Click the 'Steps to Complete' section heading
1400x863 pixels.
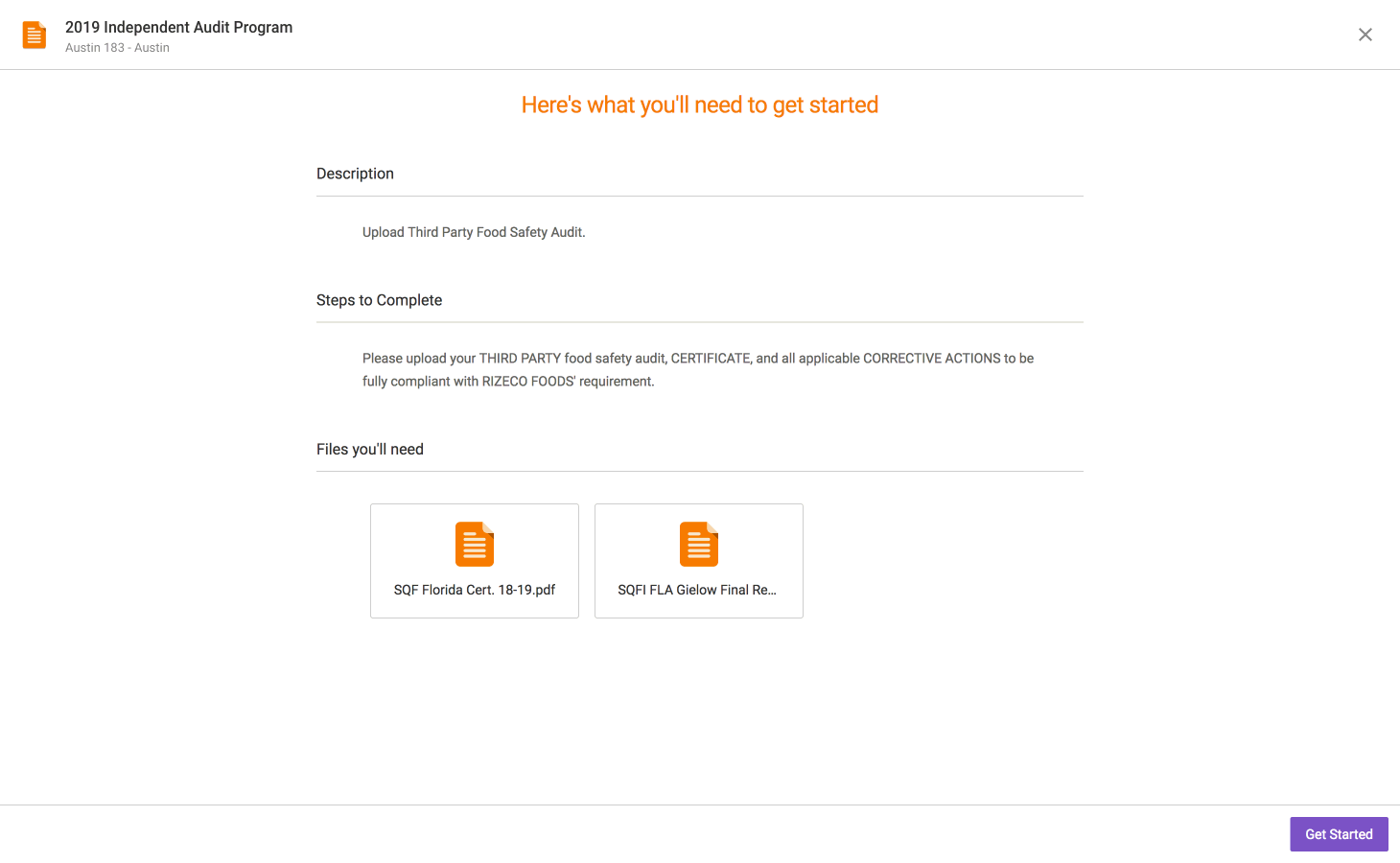[379, 300]
